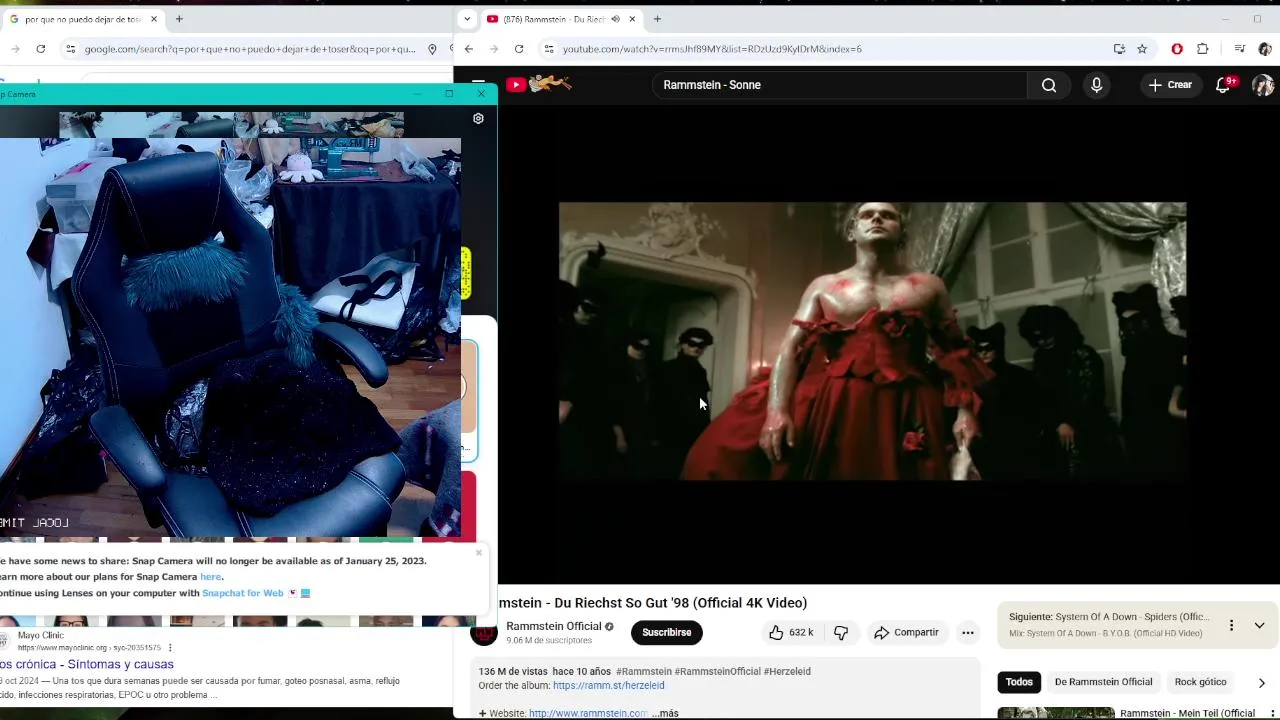Click the Rammstein video player area
1280x720 pixels.
coord(872,341)
